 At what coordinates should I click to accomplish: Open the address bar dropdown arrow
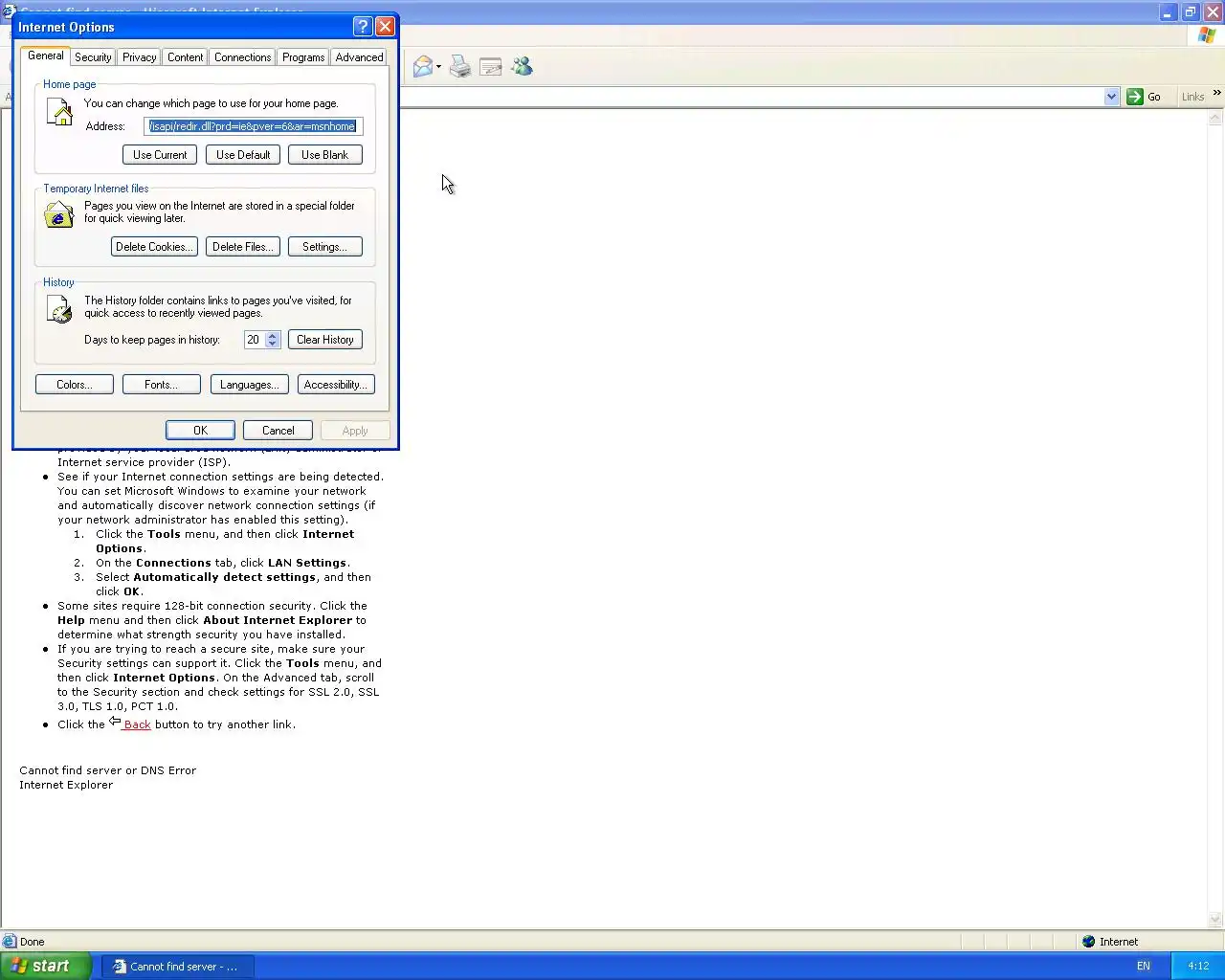coord(1111,97)
